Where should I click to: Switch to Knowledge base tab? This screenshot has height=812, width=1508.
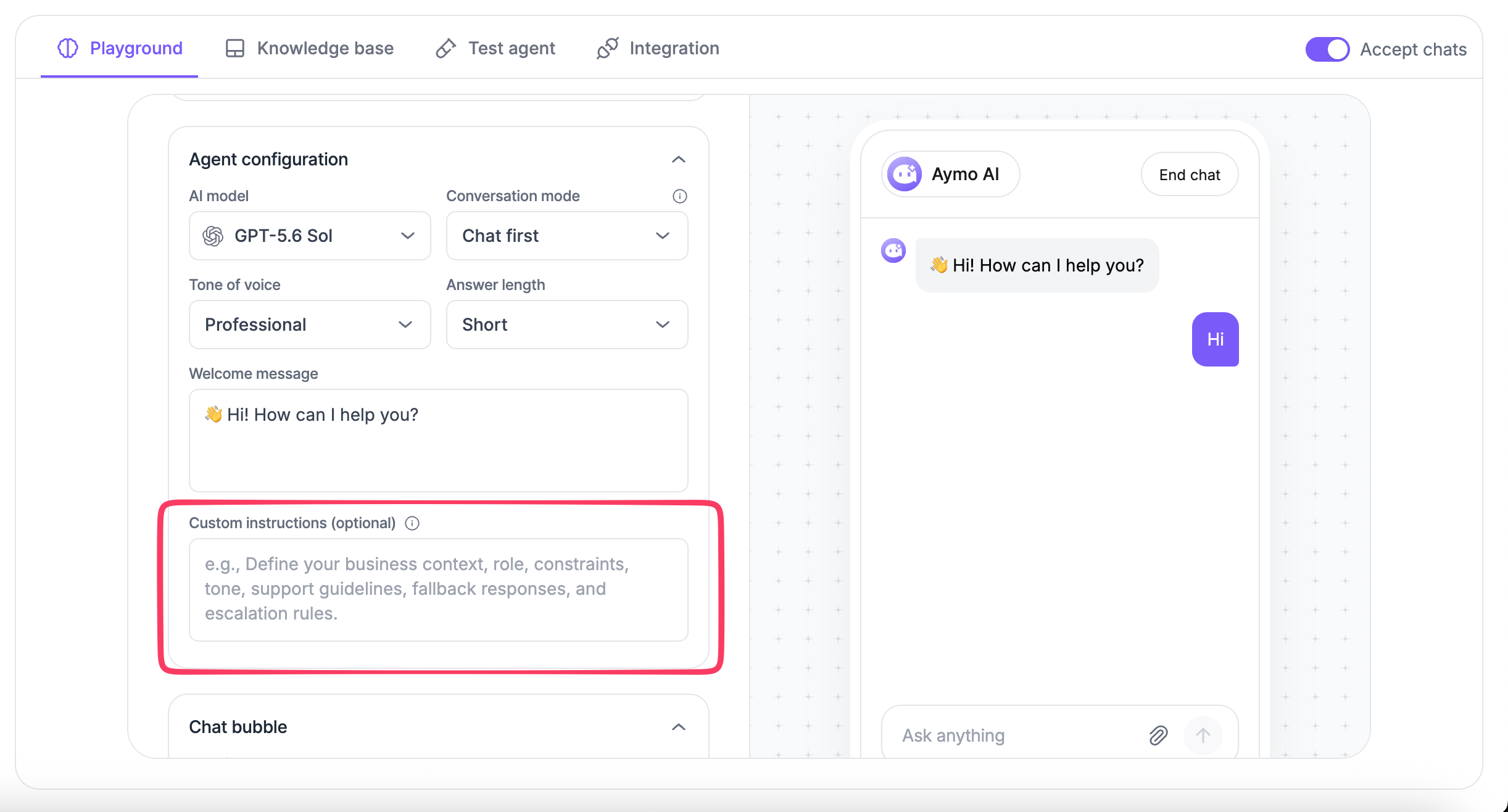[x=309, y=48]
